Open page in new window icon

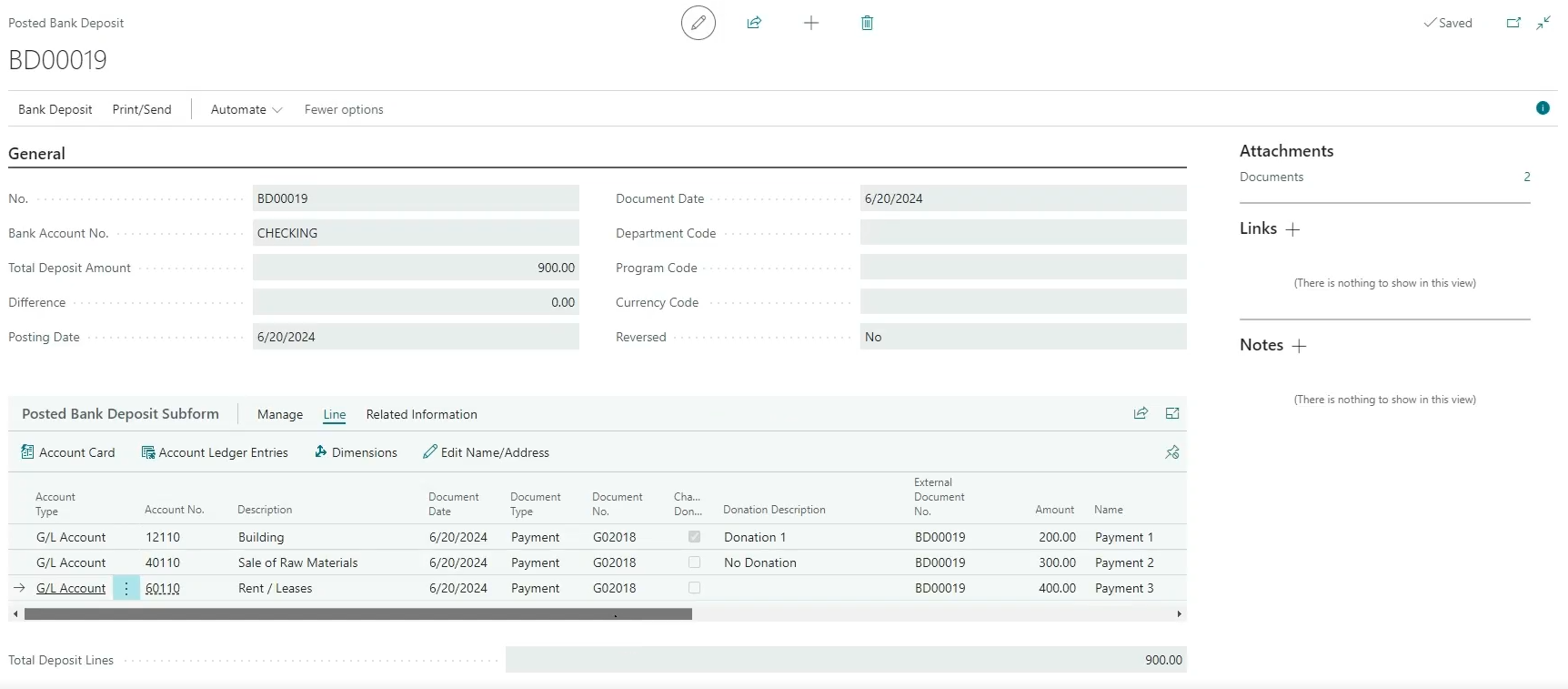pos(1513,23)
